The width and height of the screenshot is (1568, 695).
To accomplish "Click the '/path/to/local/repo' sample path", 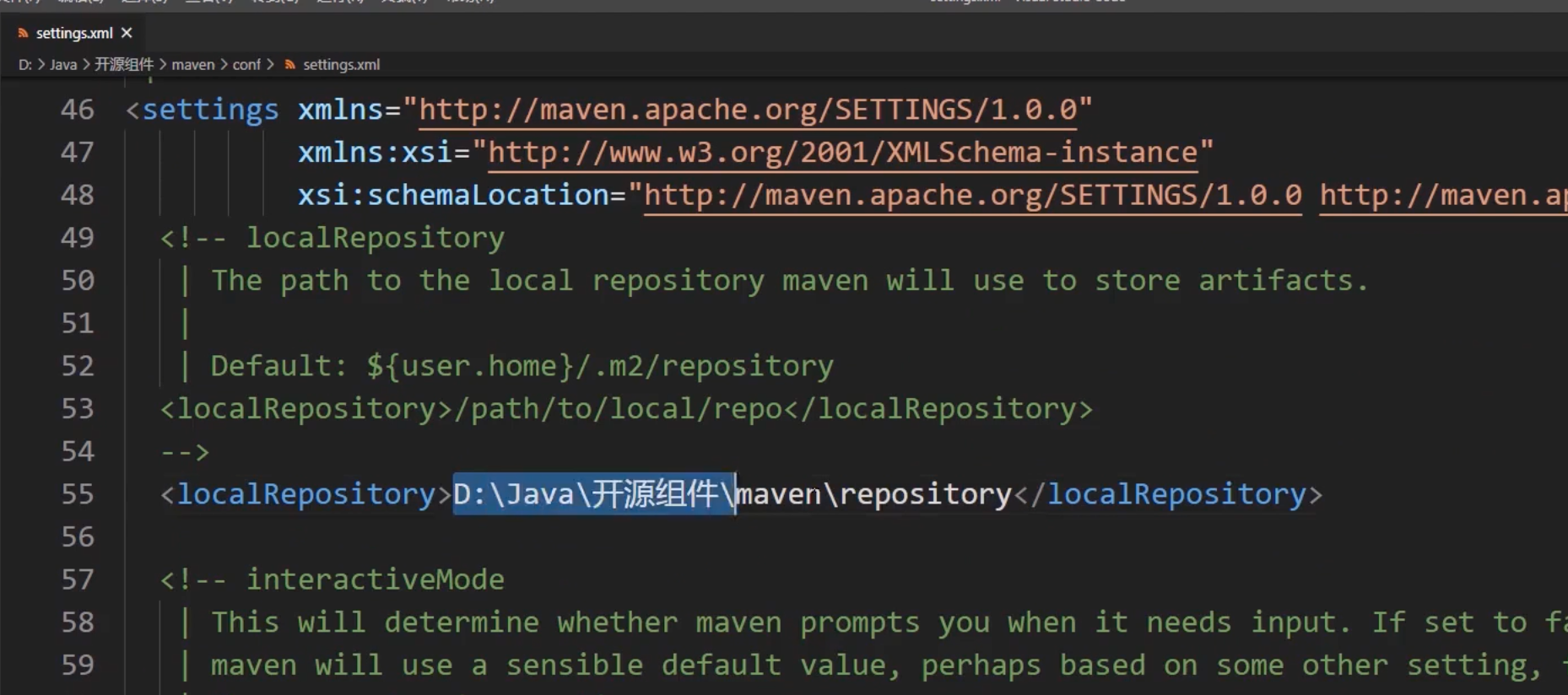I will [x=619, y=409].
